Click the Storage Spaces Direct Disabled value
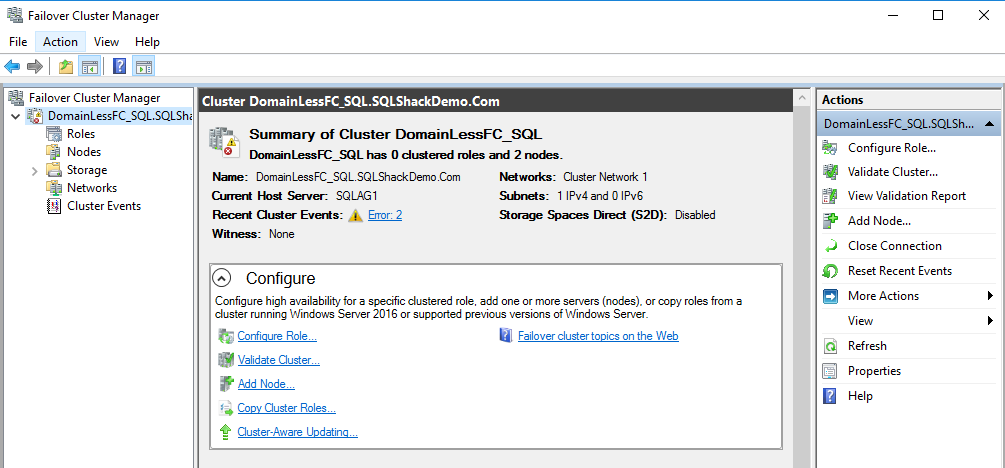 pyautogui.click(x=695, y=215)
